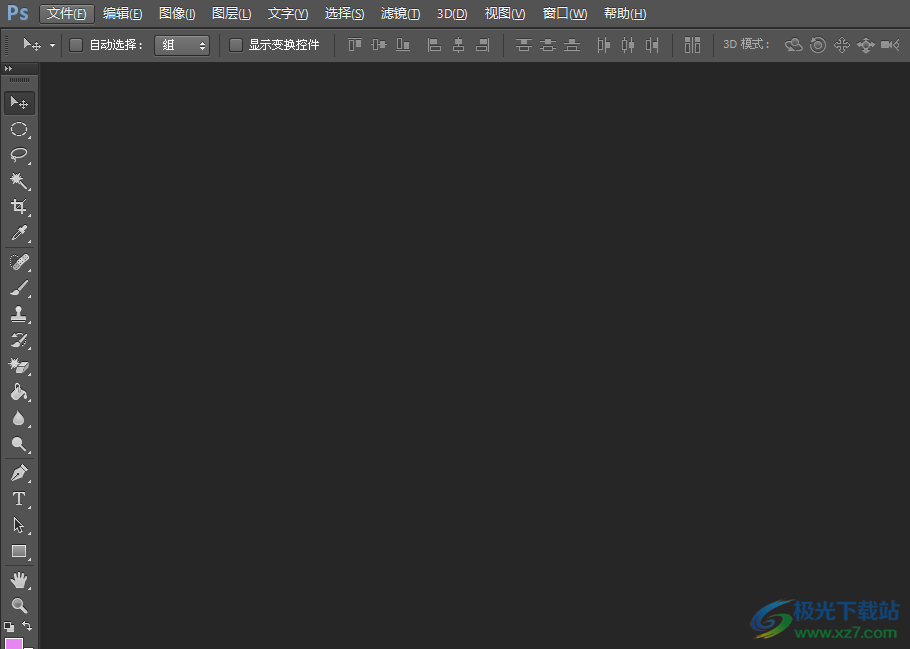Screen dimensions: 910x649
Task: Select the Spot Healing Brush tool
Action: [19, 262]
